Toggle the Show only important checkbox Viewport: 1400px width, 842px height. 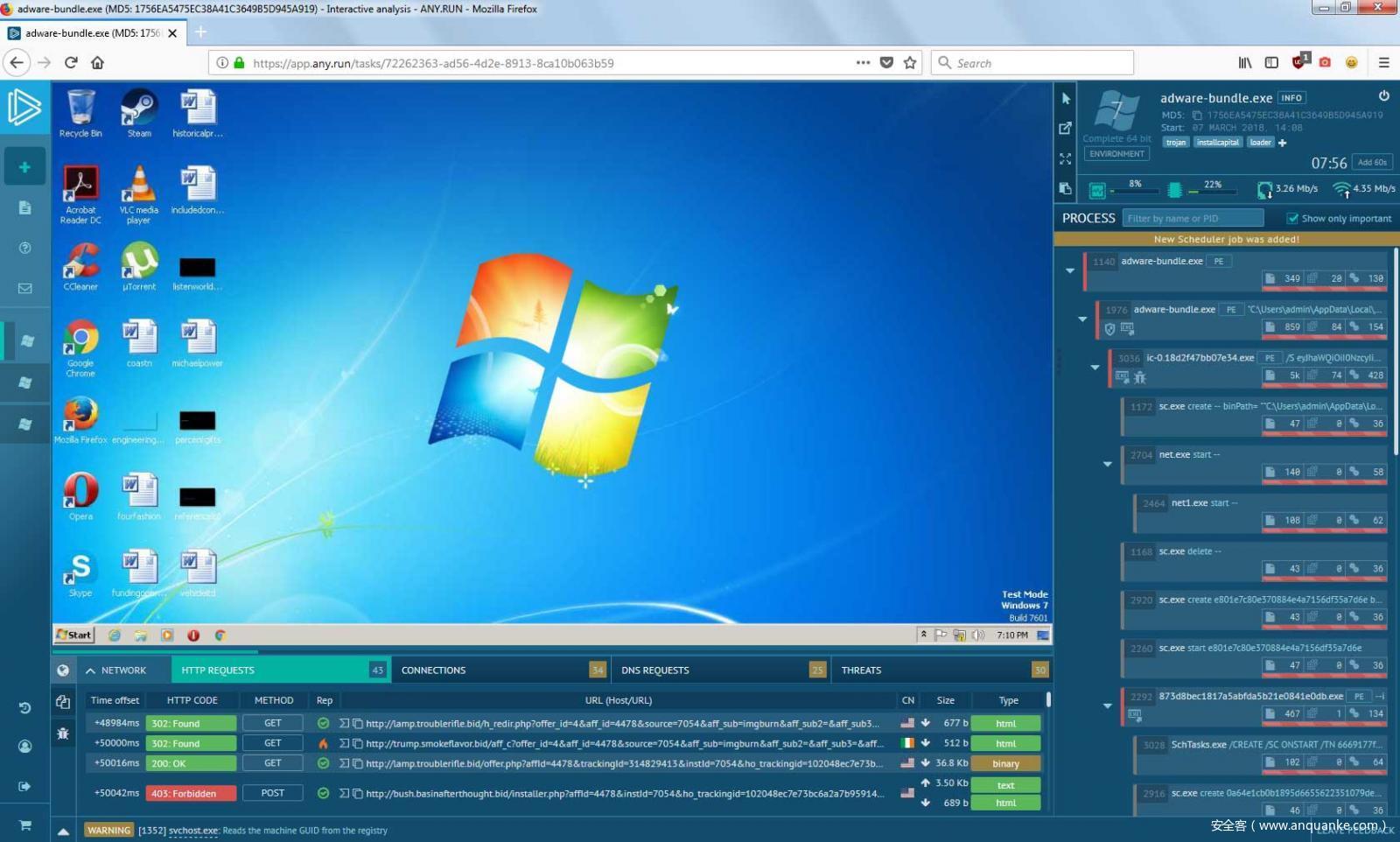point(1291,218)
